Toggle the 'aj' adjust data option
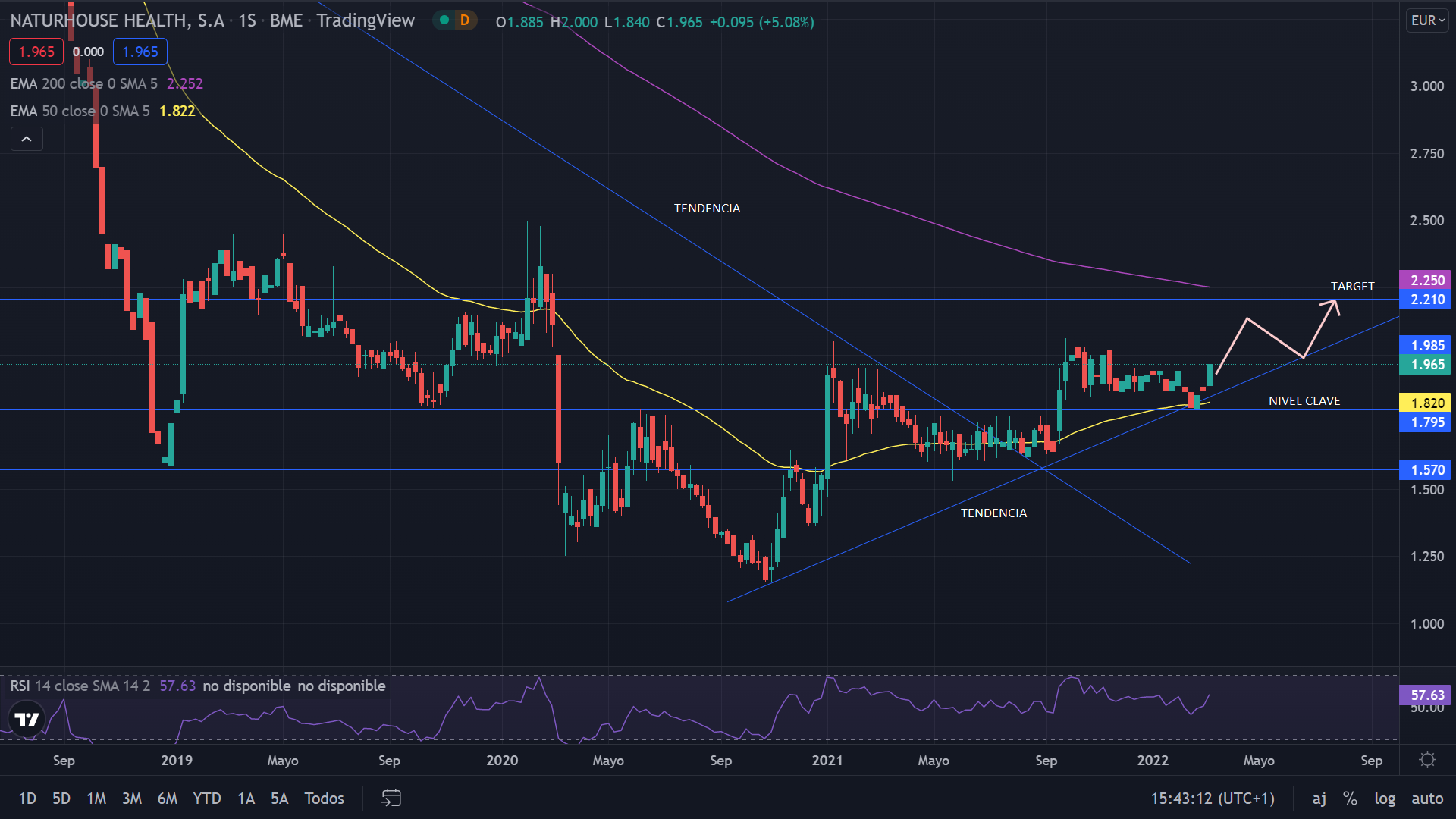This screenshot has height=819, width=1456. pyautogui.click(x=1319, y=798)
